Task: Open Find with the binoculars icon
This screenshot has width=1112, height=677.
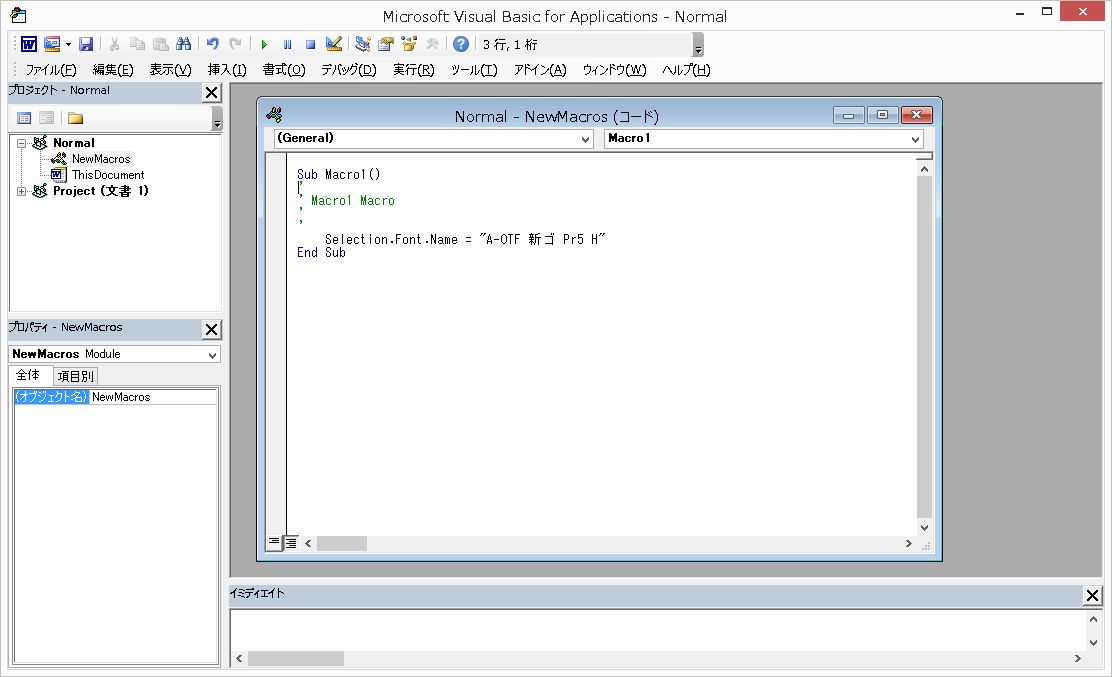Action: click(x=184, y=44)
